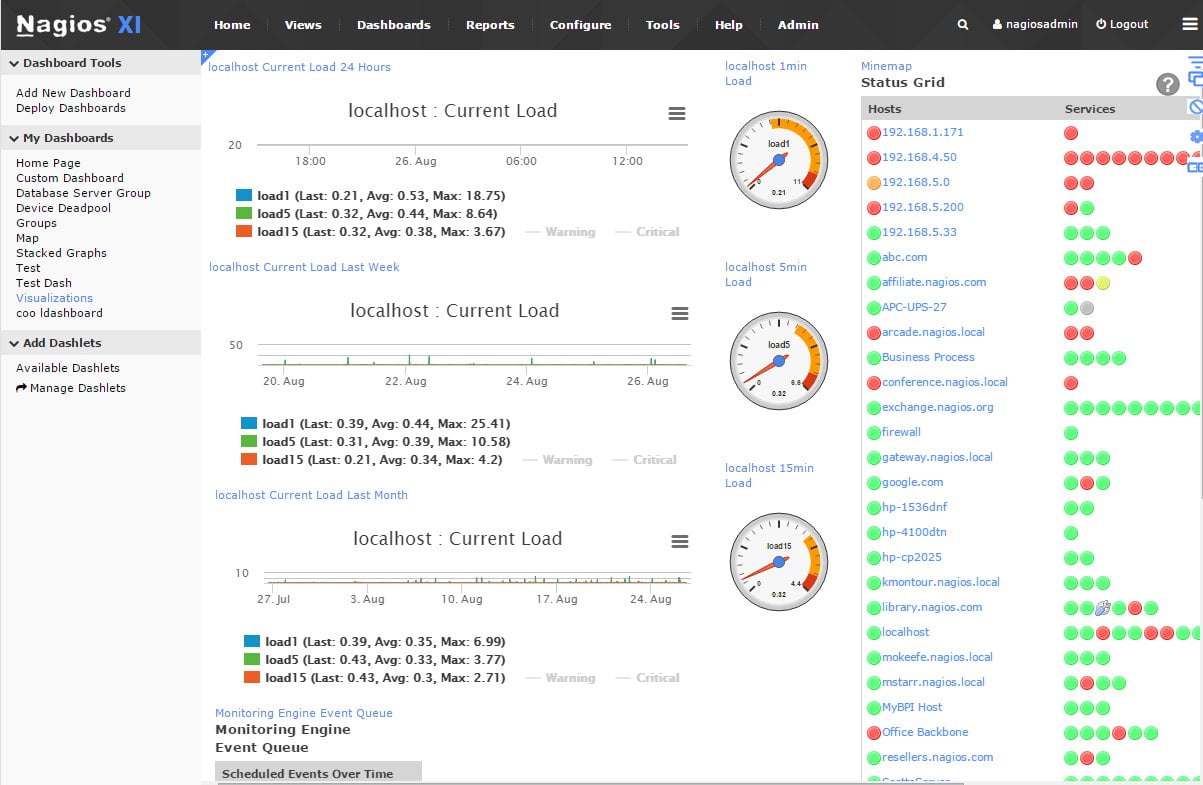Click the orange host status dot beside 192.168.5.0
Image resolution: width=1203 pixels, height=785 pixels.
[x=874, y=183]
